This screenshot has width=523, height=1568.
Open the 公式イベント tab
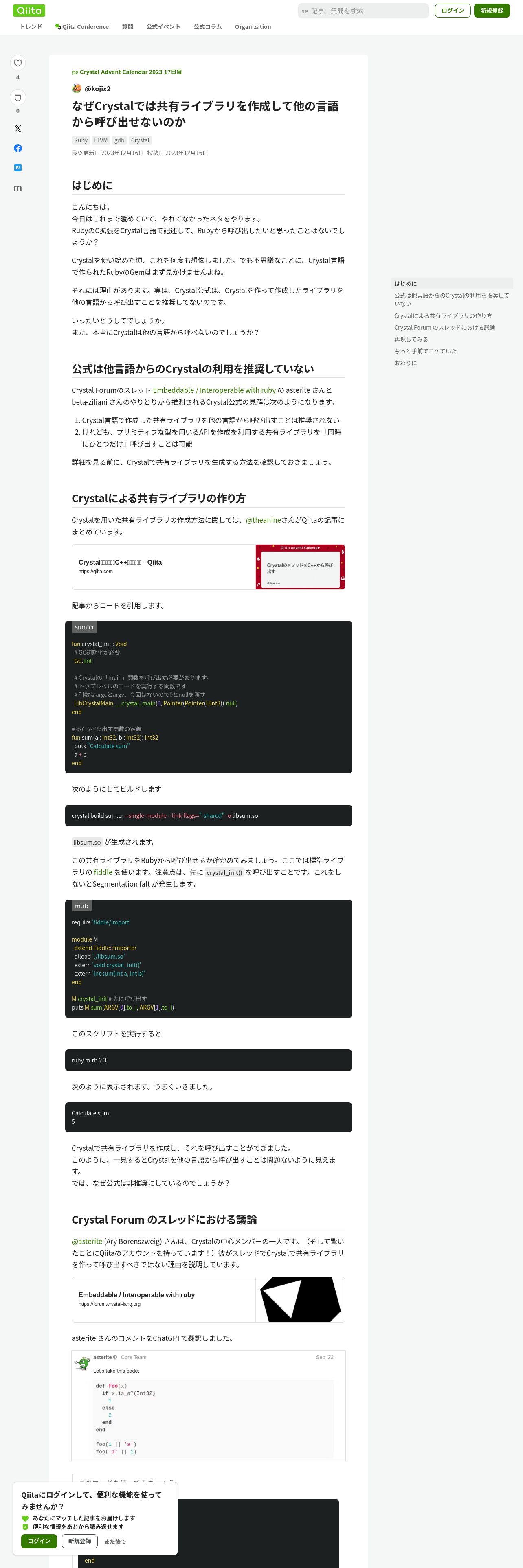[x=163, y=27]
